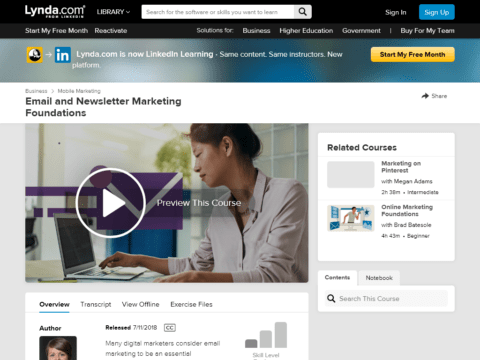Open Government solutions link
480x360 pixels.
361,31
